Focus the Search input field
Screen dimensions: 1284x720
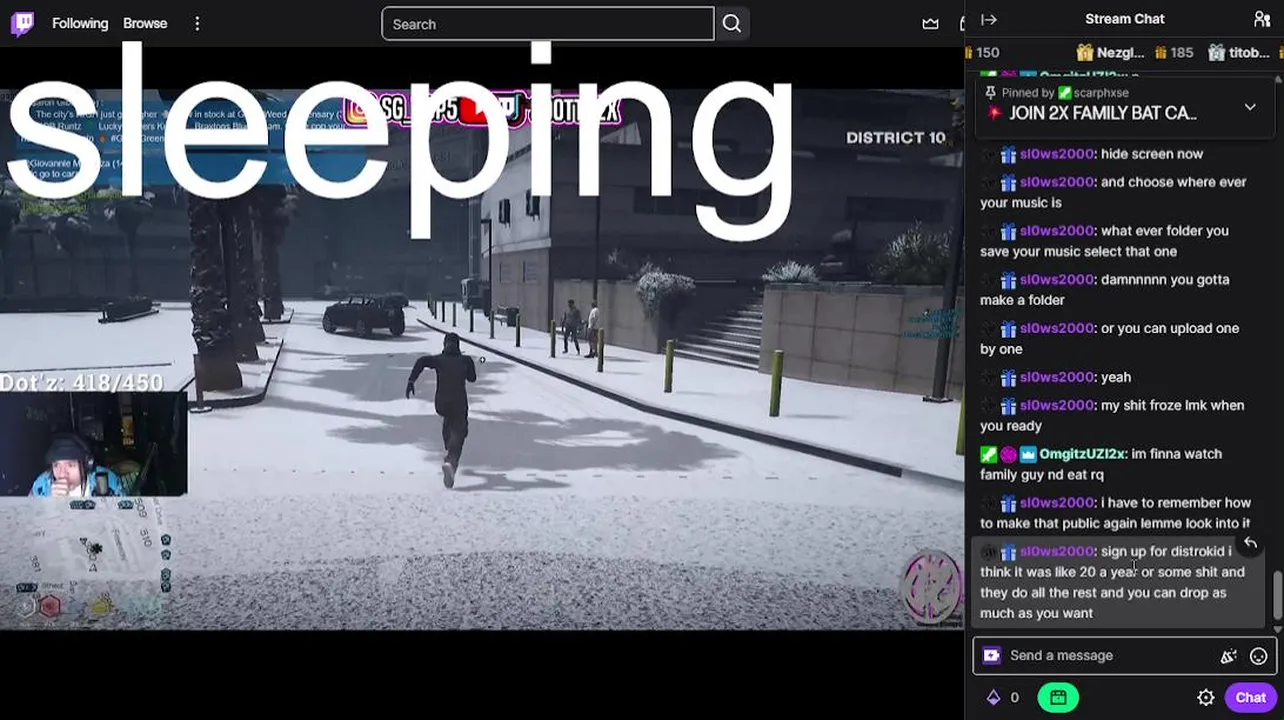coord(548,24)
